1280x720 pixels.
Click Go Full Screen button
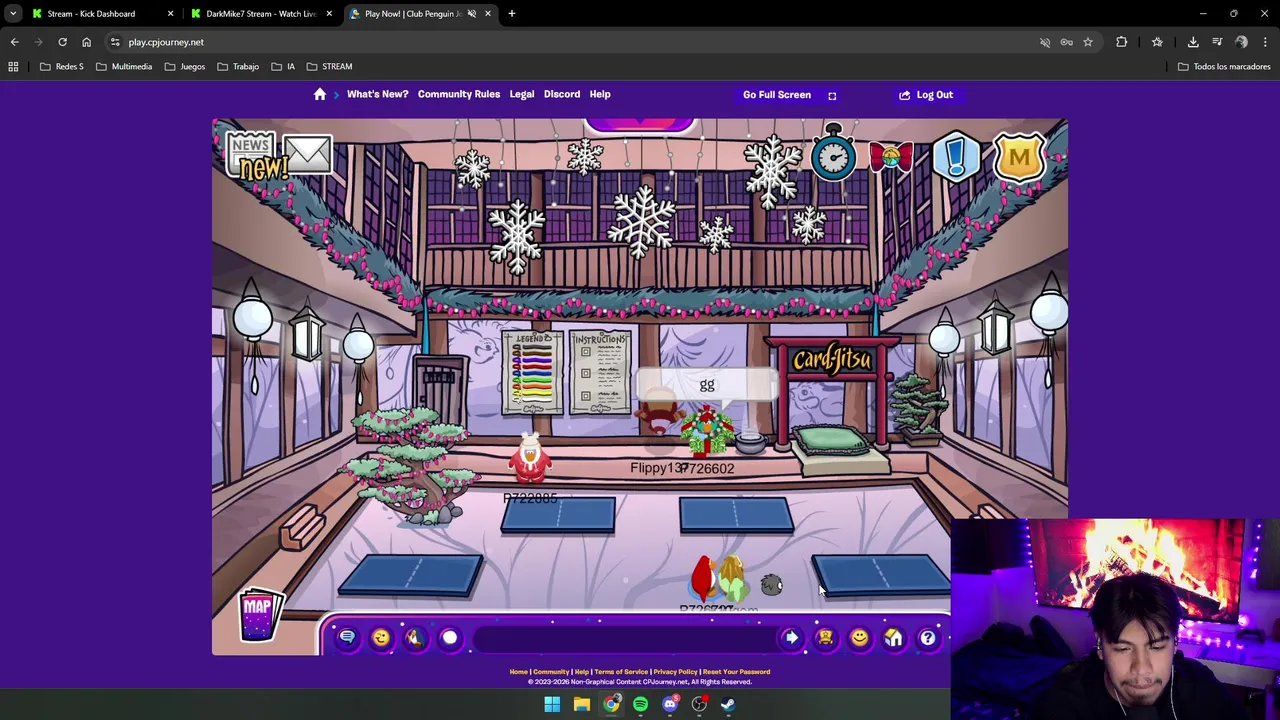(789, 95)
